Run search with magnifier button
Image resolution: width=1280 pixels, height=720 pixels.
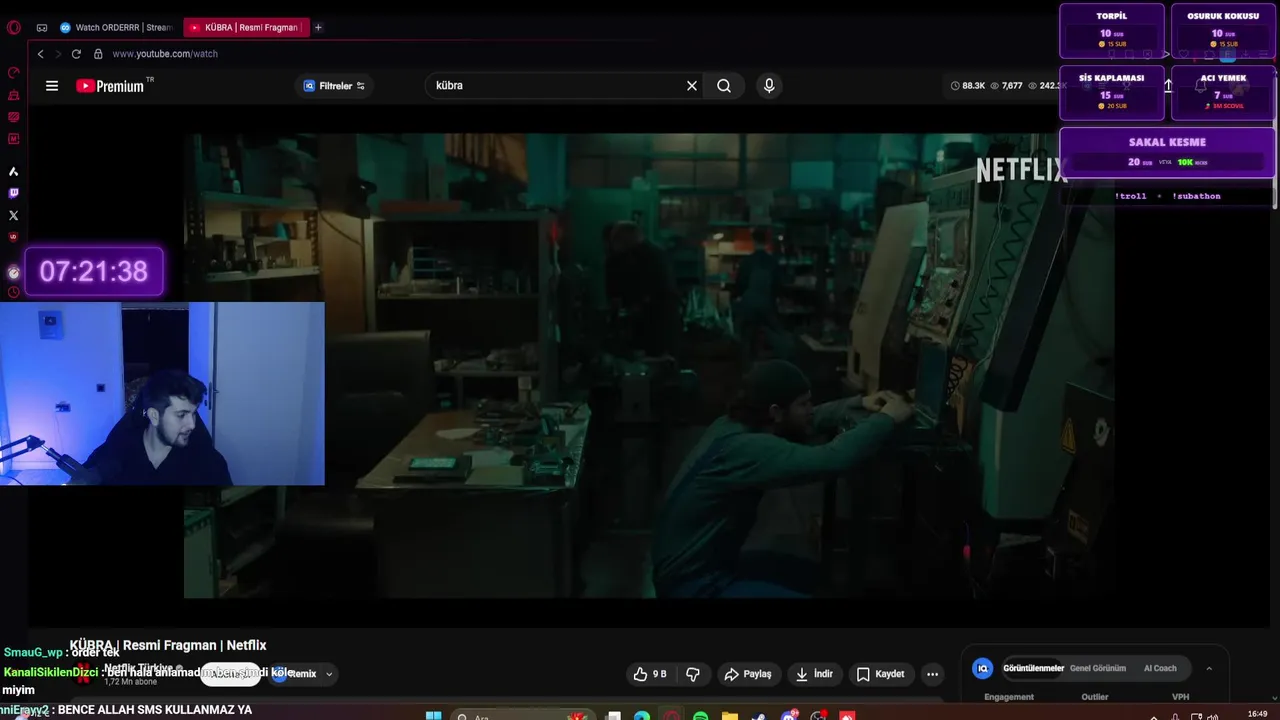(724, 86)
